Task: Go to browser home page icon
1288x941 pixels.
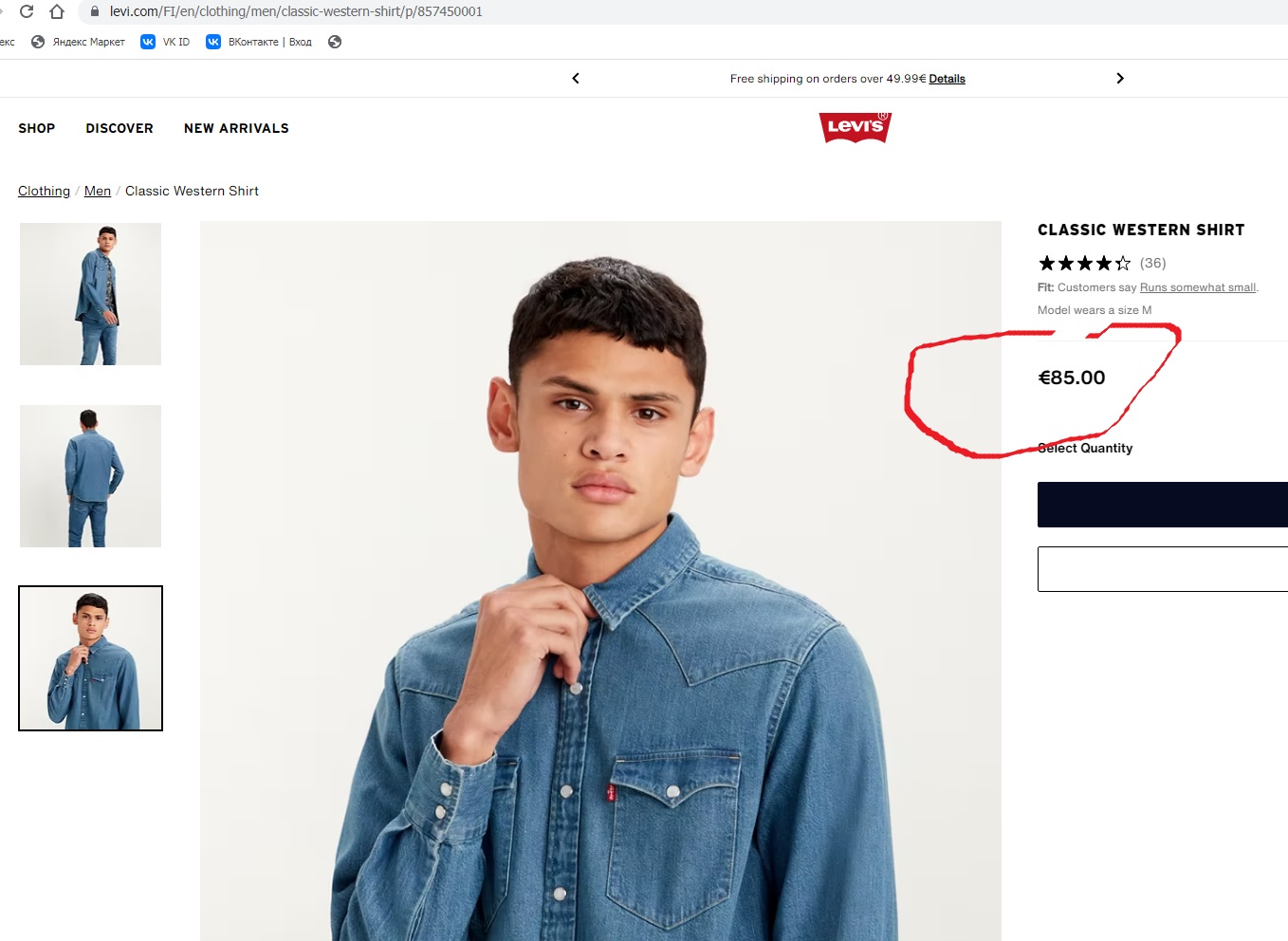Action: point(57,11)
